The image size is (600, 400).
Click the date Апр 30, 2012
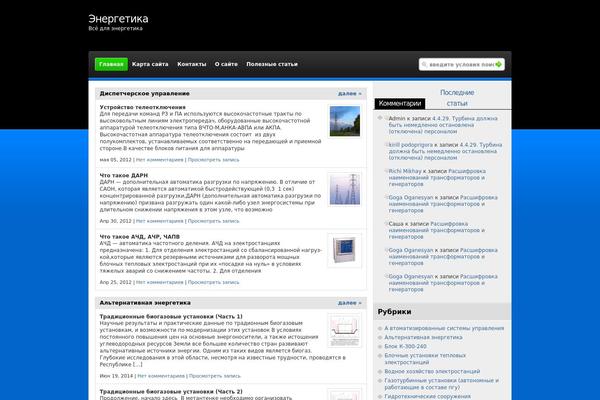click(x=115, y=221)
